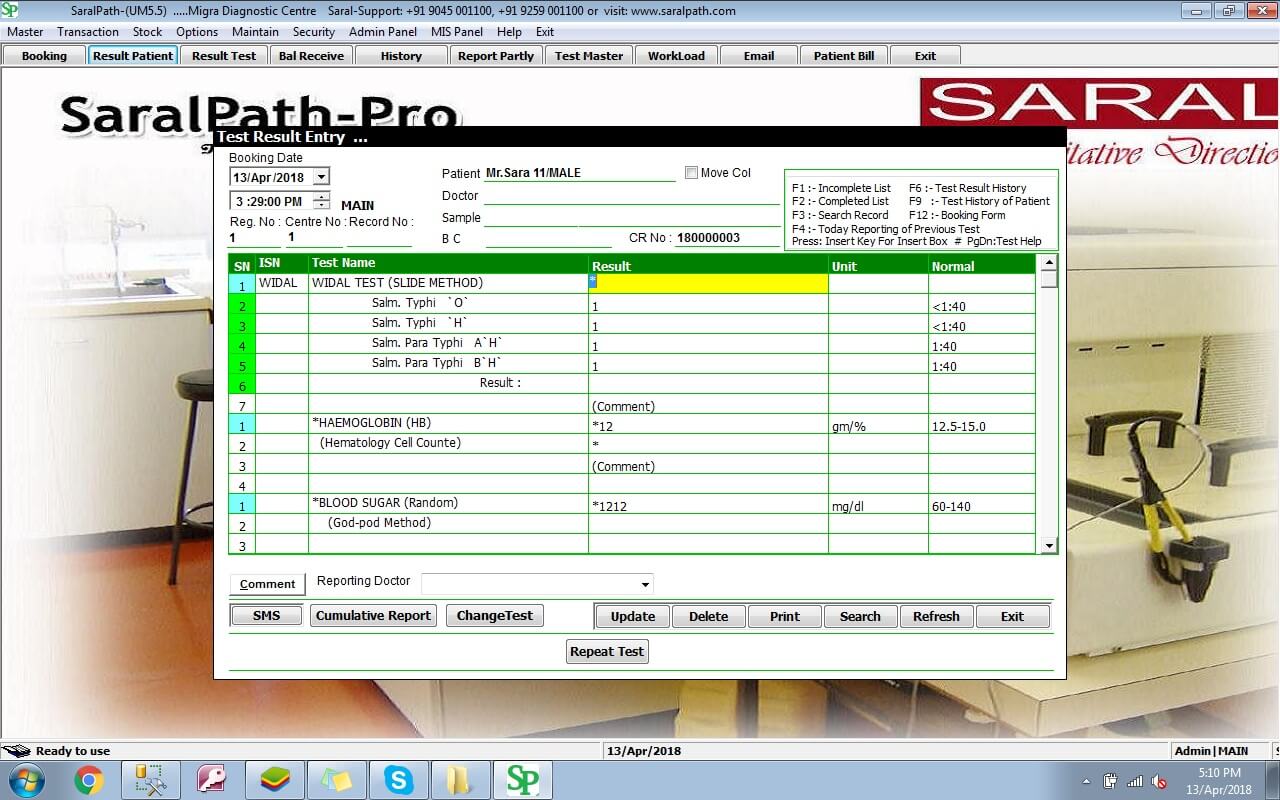Image resolution: width=1280 pixels, height=800 pixels.
Task: Open the Transaction menu
Action: 88,32
